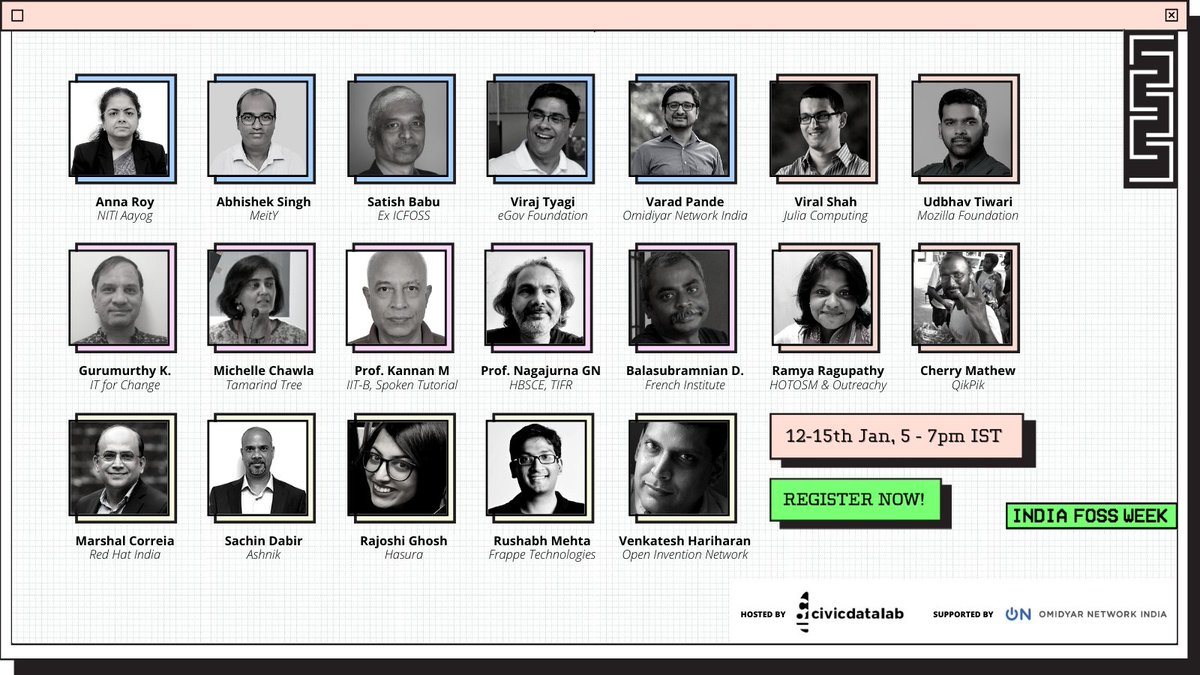Viewport: 1200px width, 675px height.
Task: Click the name text 'Abhishek Singh'
Action: pos(263,201)
